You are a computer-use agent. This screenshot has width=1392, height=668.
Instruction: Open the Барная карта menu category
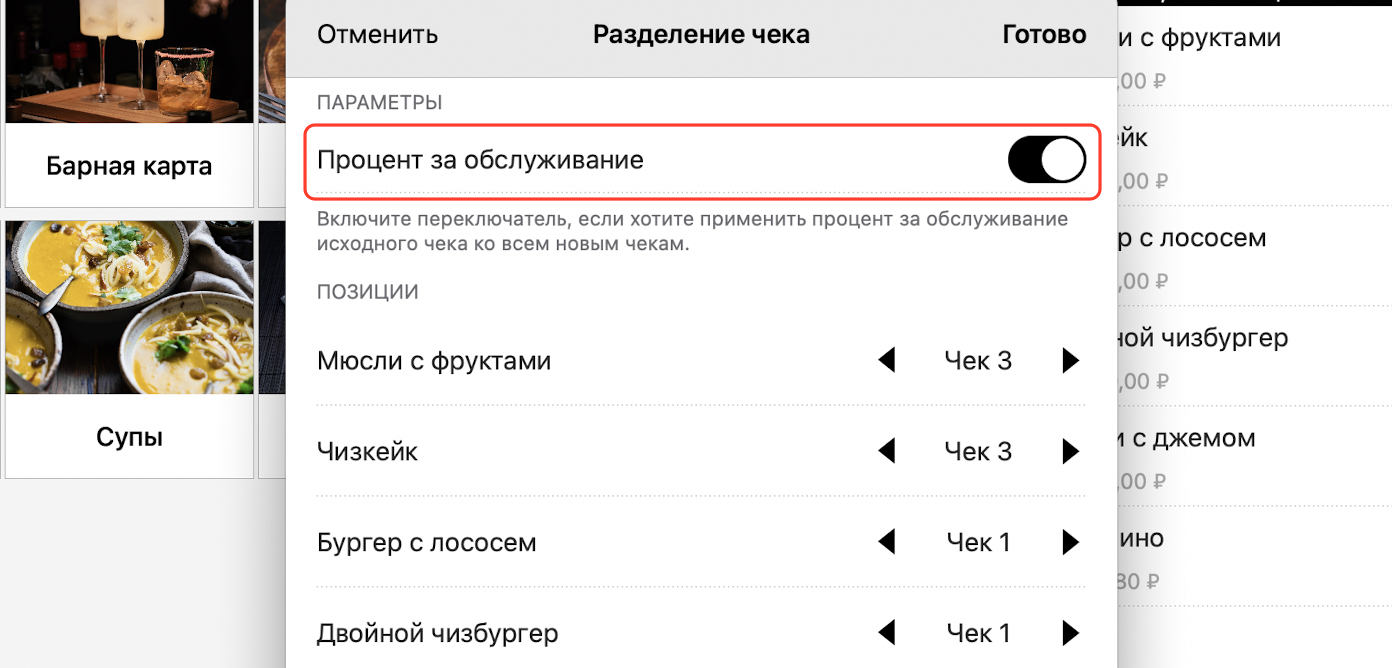tap(129, 165)
